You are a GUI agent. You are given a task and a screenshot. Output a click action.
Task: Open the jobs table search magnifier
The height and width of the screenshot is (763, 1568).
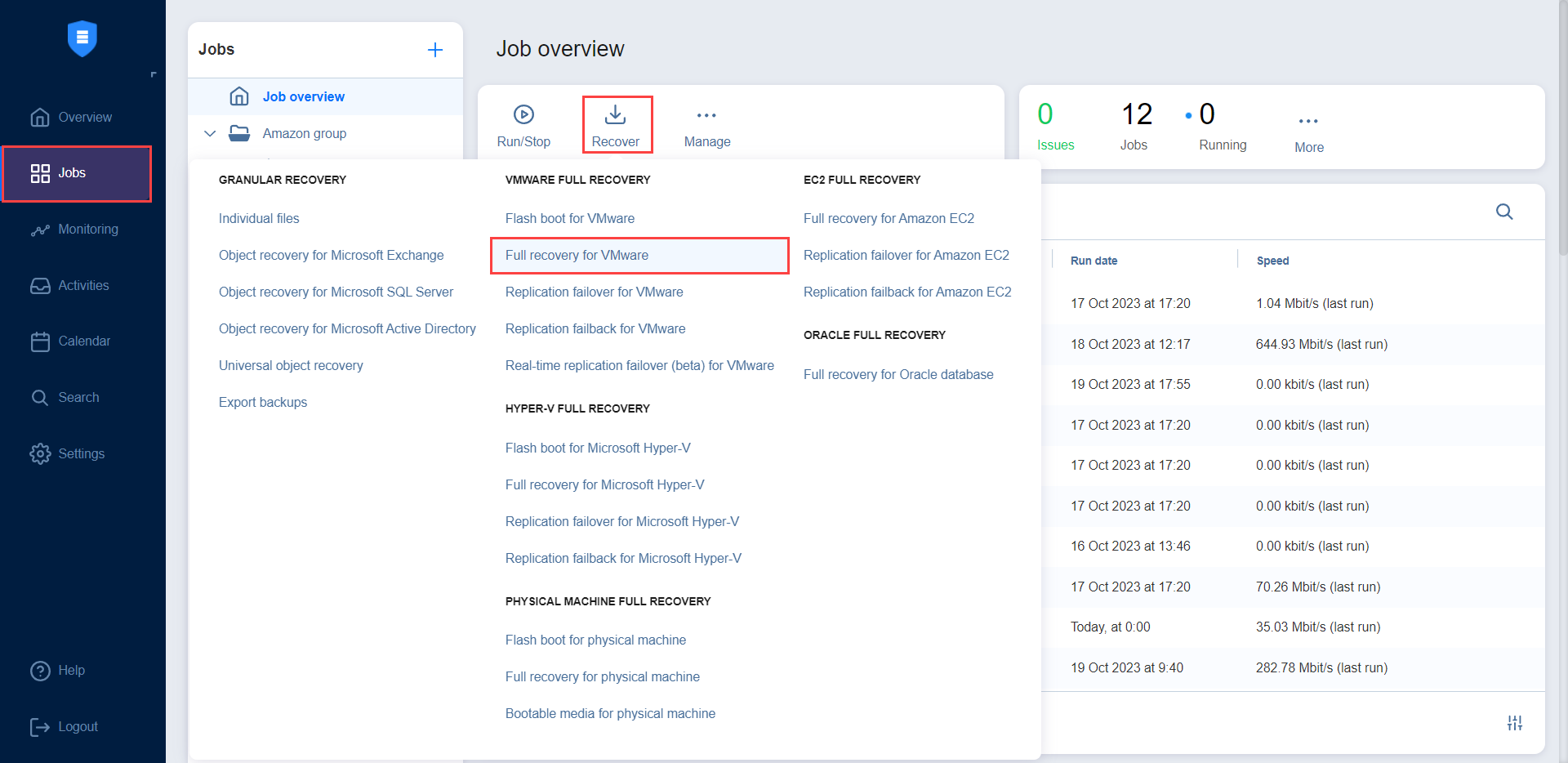pos(1504,212)
